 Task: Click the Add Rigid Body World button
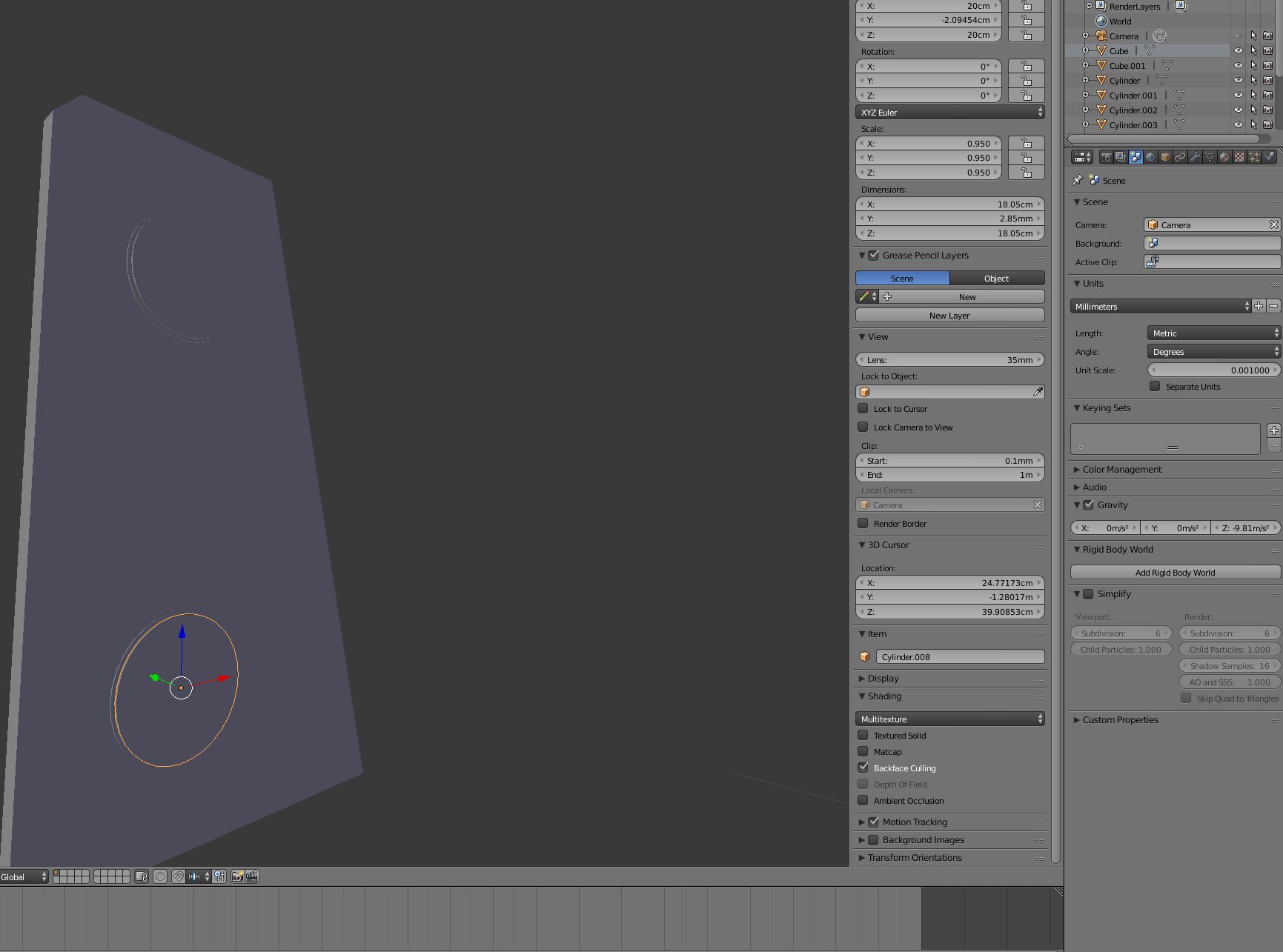1175,572
